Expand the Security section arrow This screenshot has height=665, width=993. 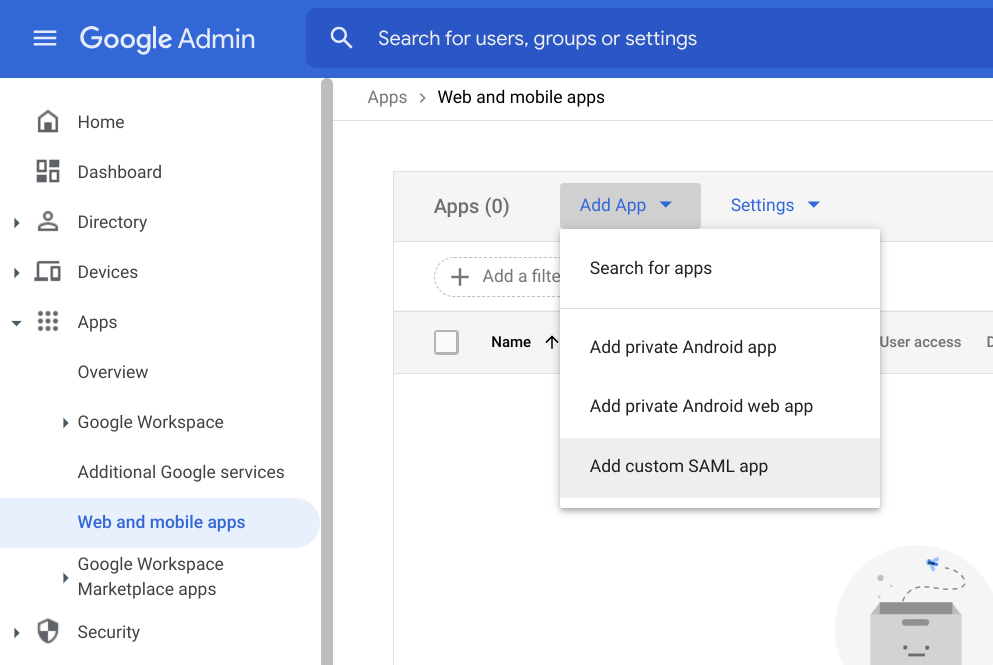point(16,632)
